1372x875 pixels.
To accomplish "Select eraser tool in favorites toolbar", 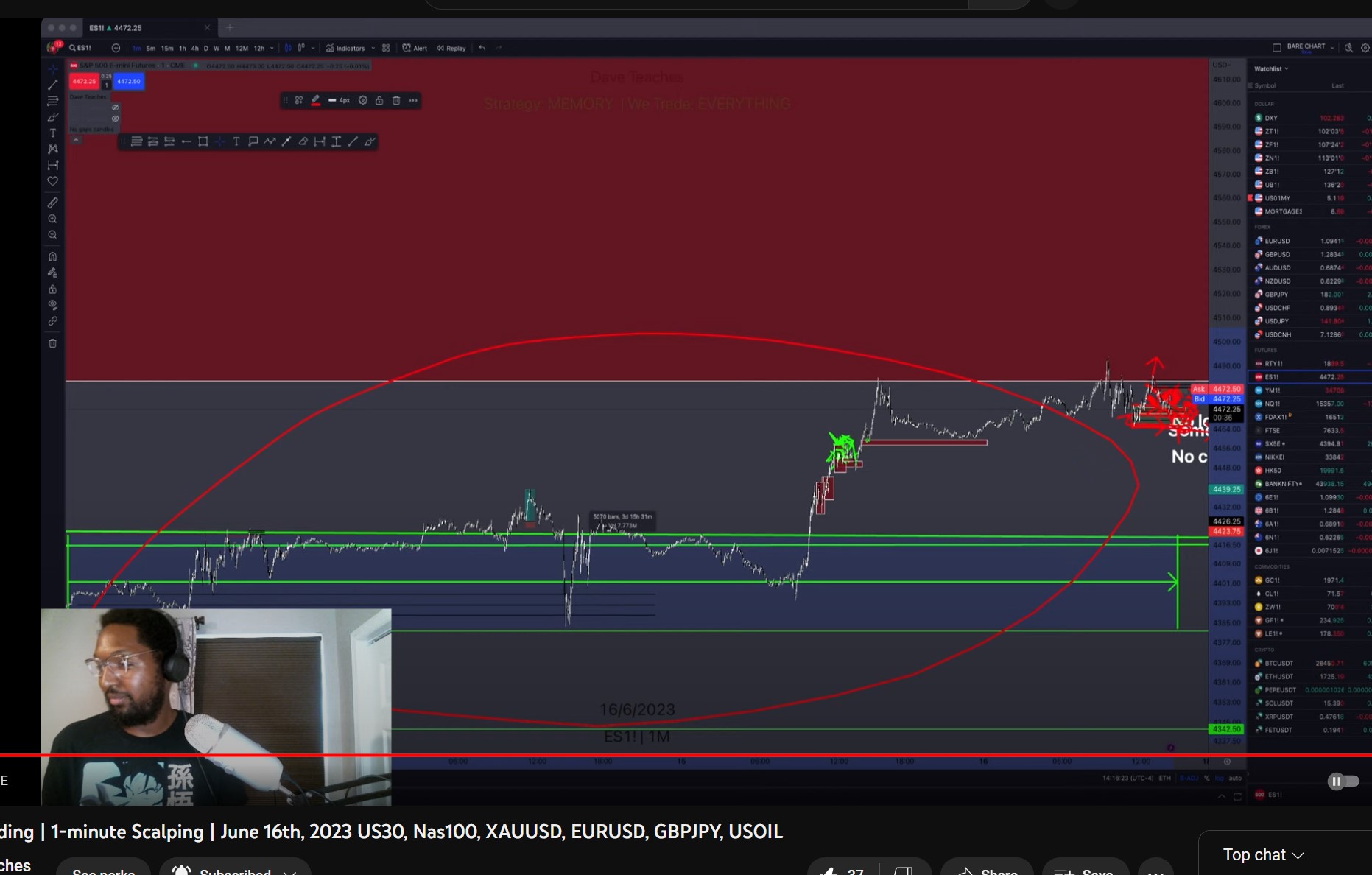I will (x=303, y=141).
